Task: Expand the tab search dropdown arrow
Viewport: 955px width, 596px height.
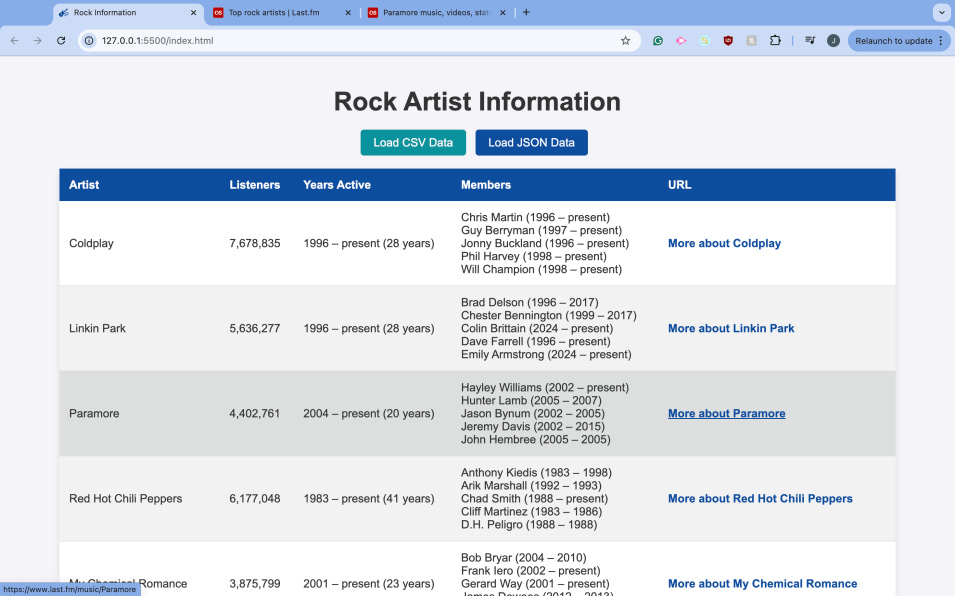Action: coord(942,12)
